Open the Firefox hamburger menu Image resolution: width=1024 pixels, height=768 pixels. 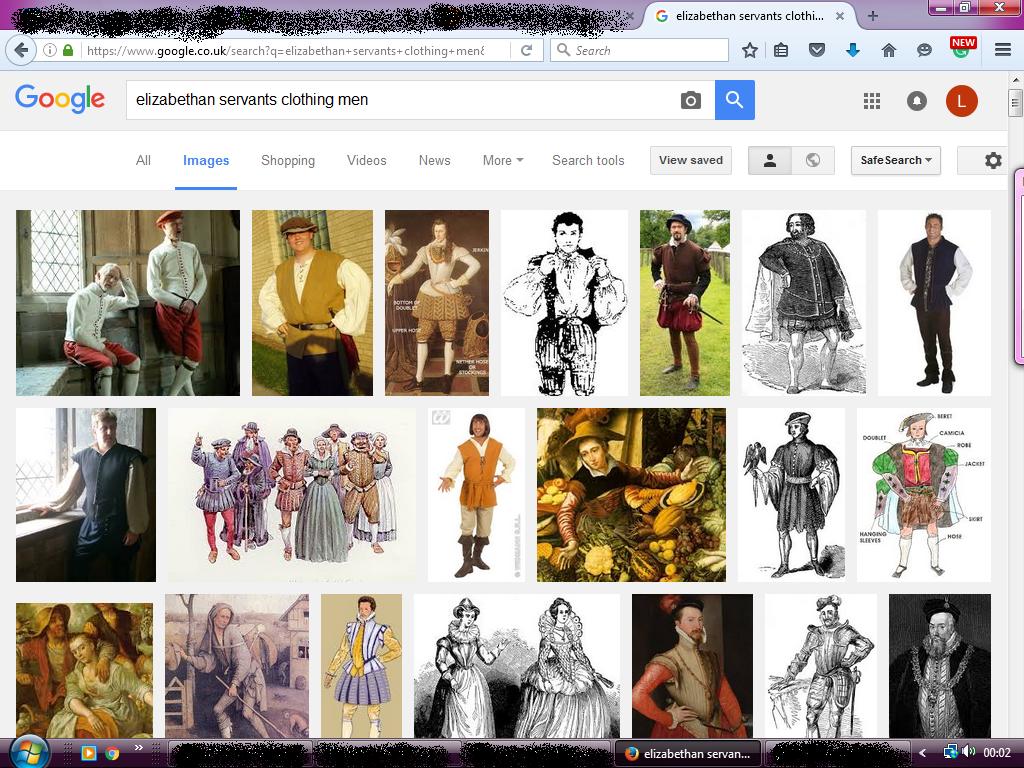[1003, 50]
